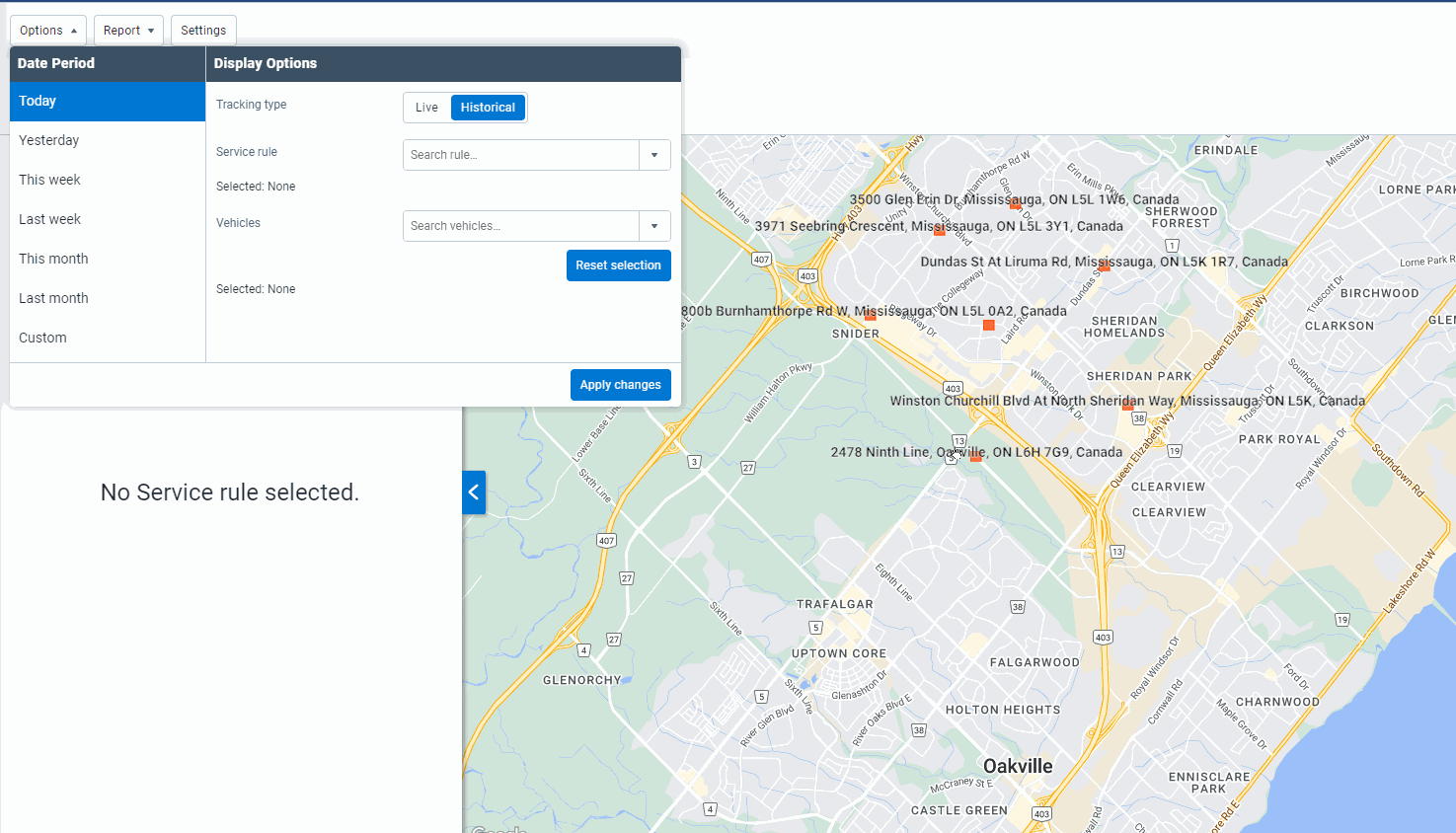Image resolution: width=1456 pixels, height=833 pixels.
Task: Click the marker at 3500 Glen Erin Dr
Action: (x=1015, y=204)
